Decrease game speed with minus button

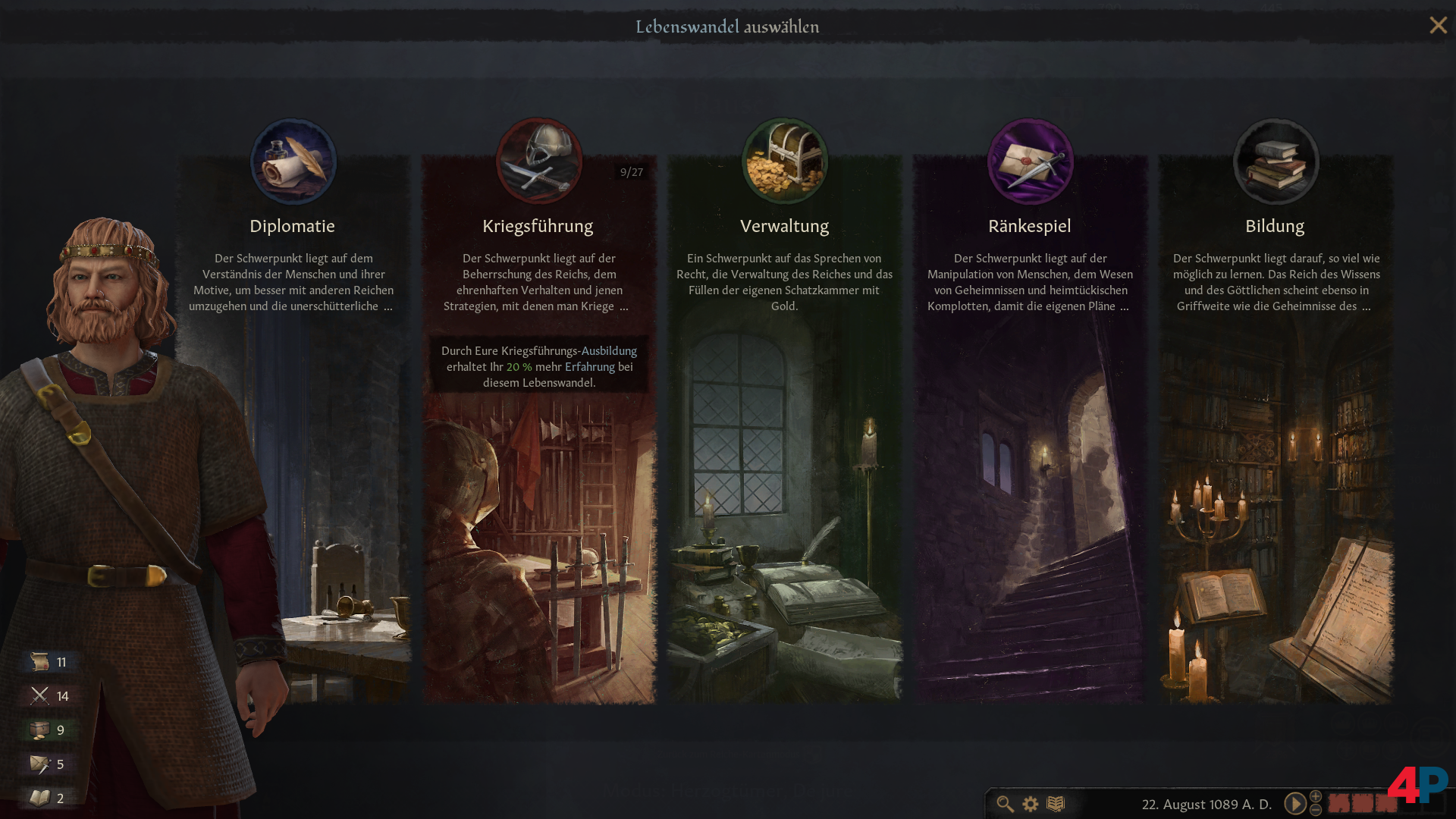(x=1316, y=810)
